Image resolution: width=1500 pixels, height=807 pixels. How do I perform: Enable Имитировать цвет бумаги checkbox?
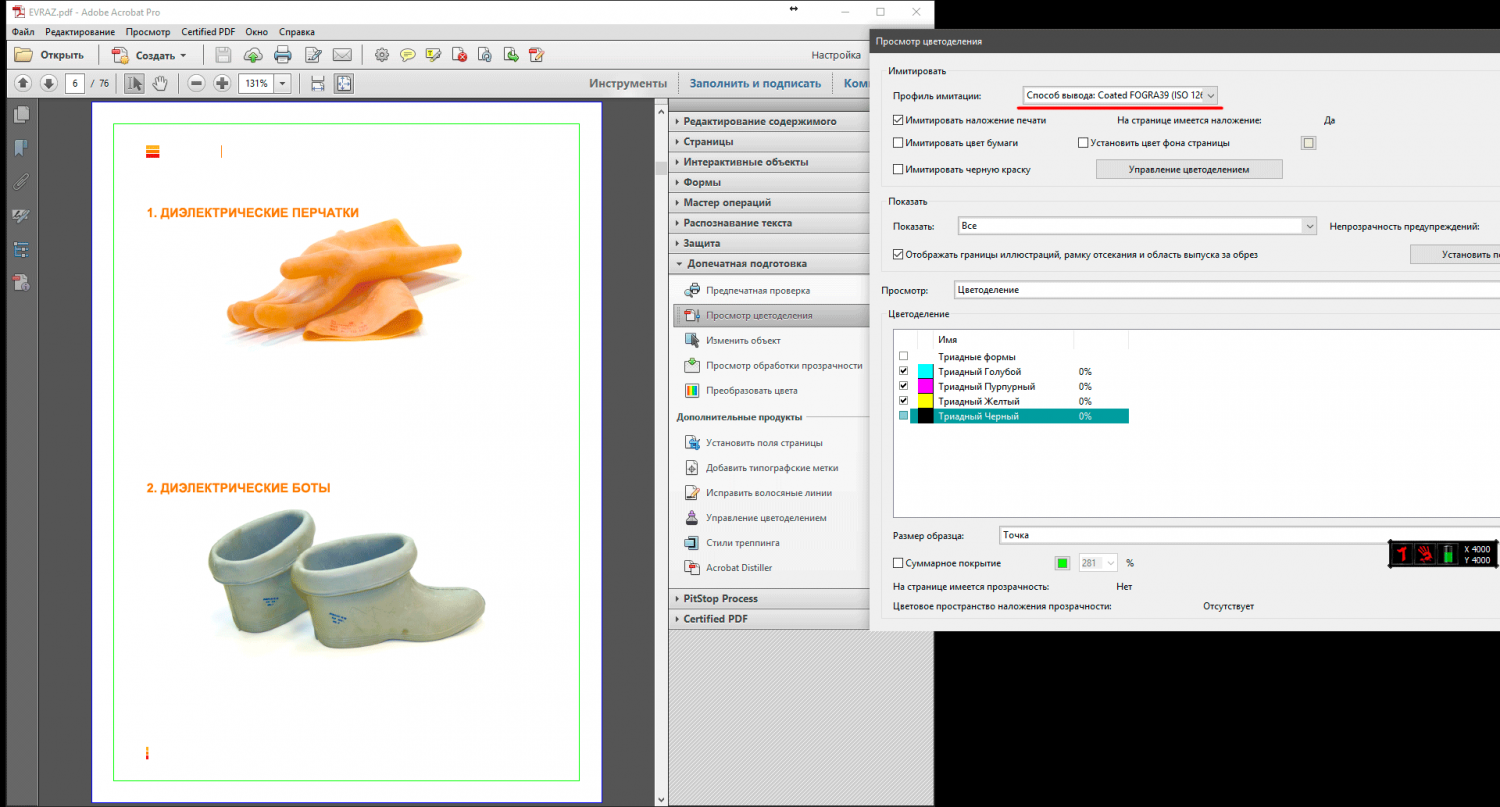pyautogui.click(x=898, y=143)
